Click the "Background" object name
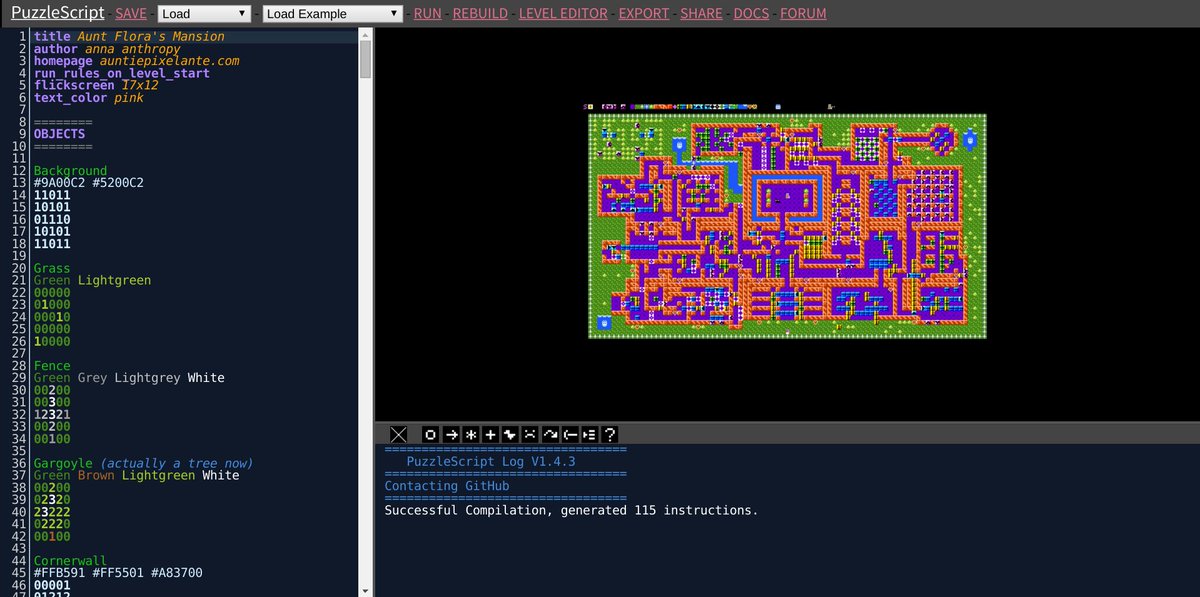1200x597 pixels. 70,171
